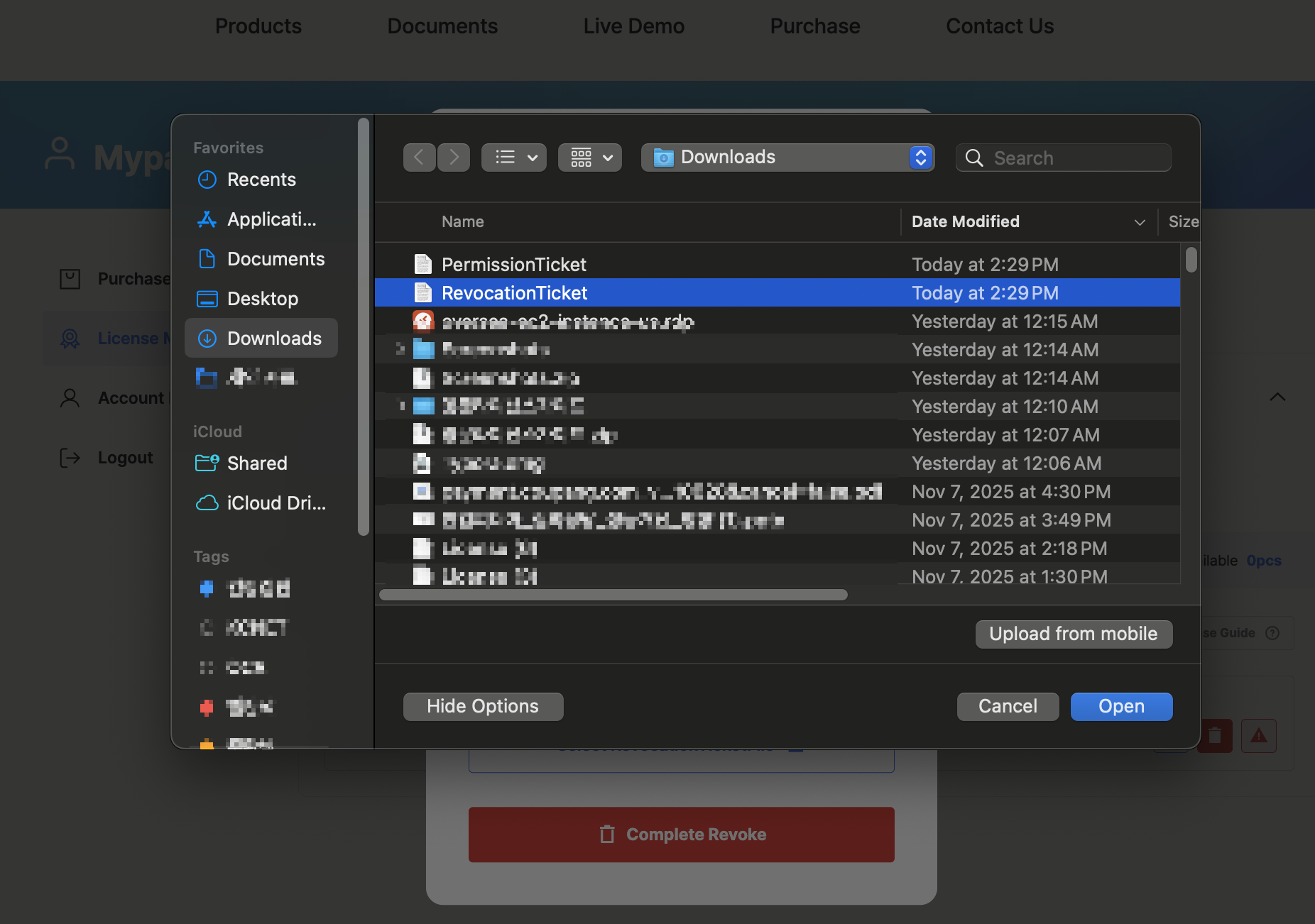Go to Applications in Favorites sidebar
The width and height of the screenshot is (1315, 924).
(x=271, y=219)
